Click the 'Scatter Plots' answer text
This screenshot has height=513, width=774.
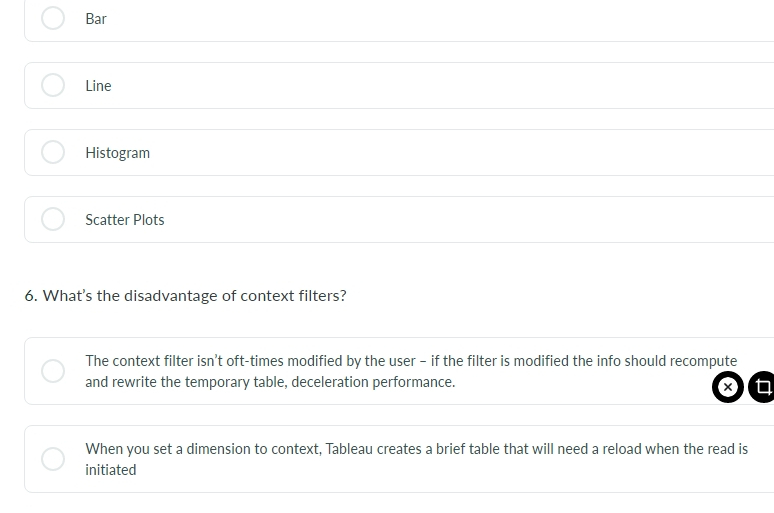pos(125,220)
